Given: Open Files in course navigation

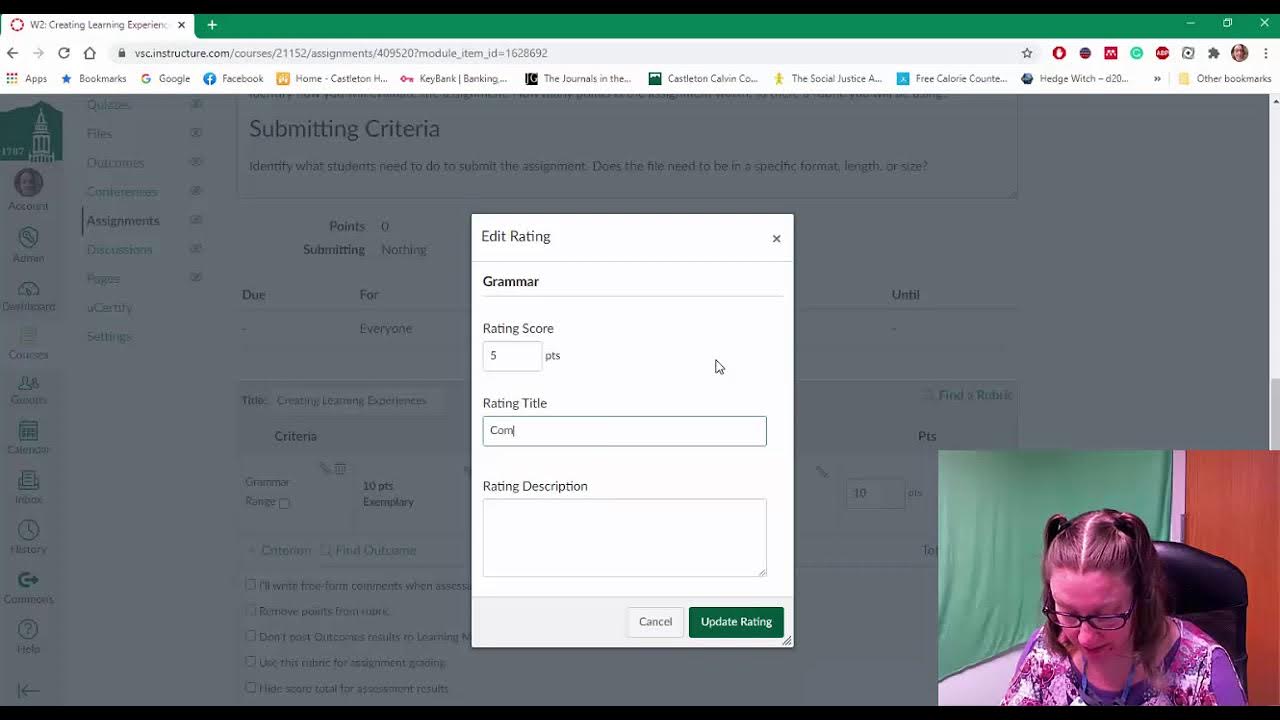Looking at the screenshot, I should click(99, 133).
